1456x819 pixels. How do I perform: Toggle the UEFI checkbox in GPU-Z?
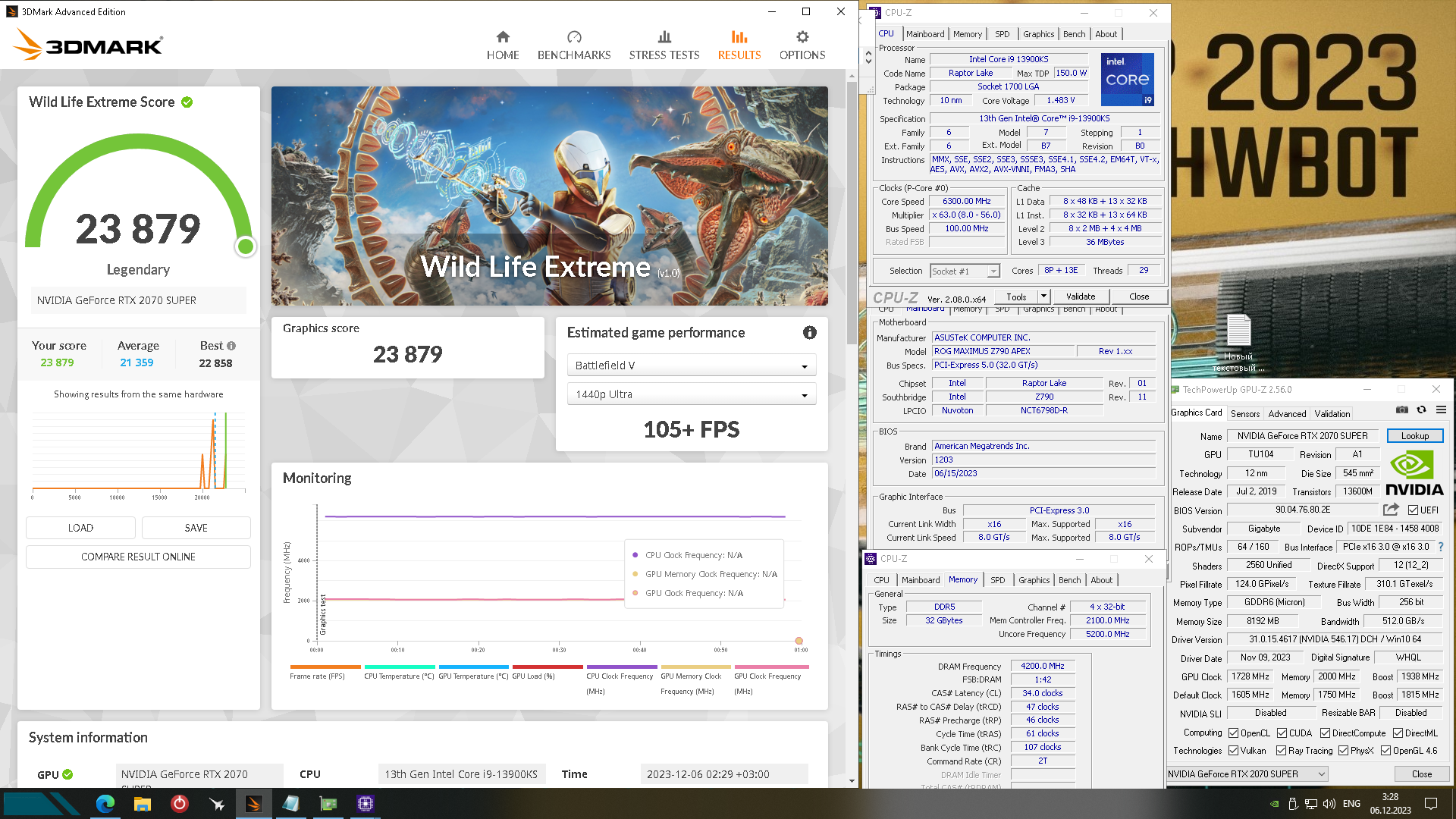(x=1413, y=510)
